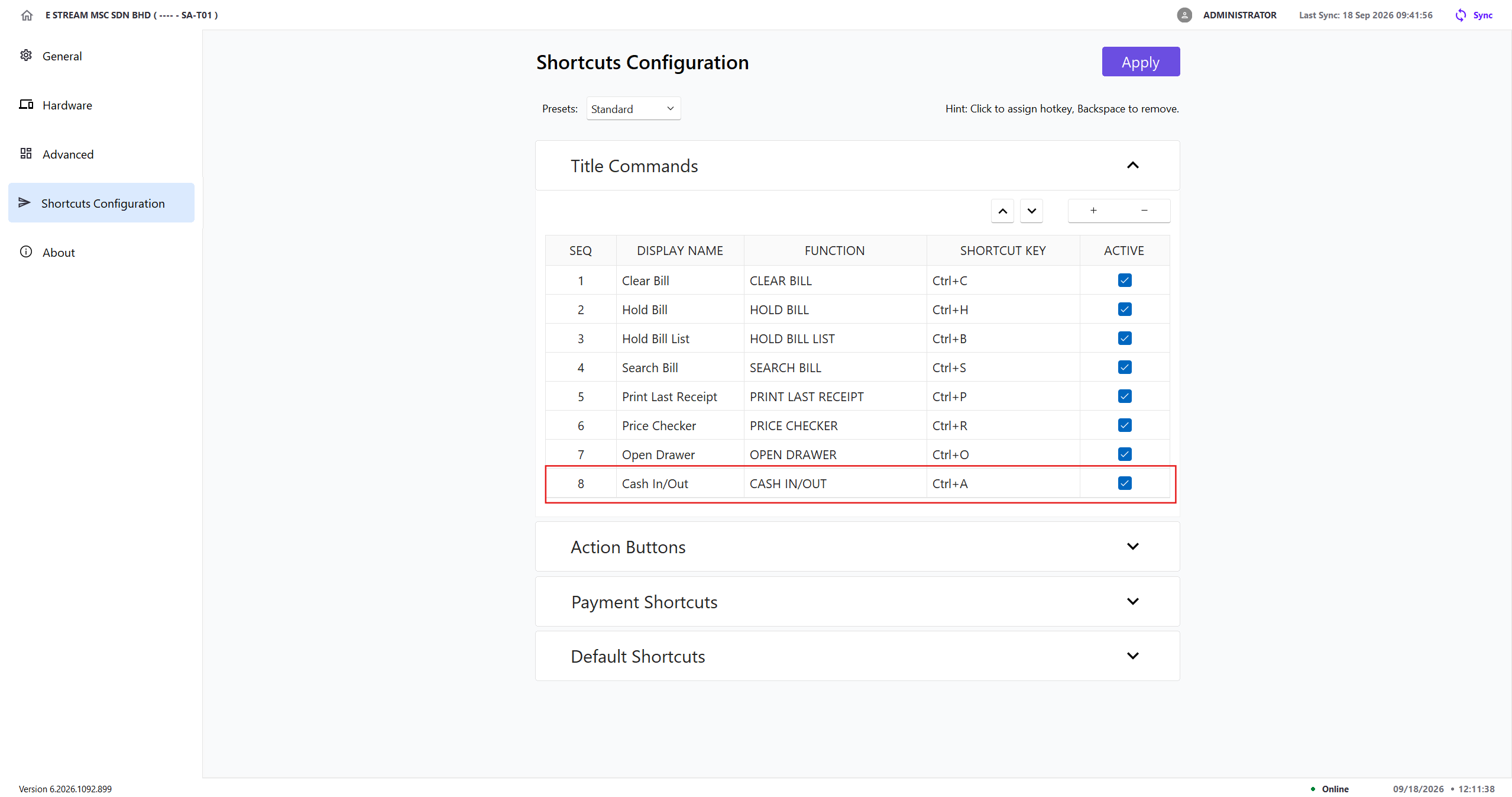Image resolution: width=1512 pixels, height=797 pixels.
Task: Click the Advanced grid icon
Action: [x=26, y=154]
